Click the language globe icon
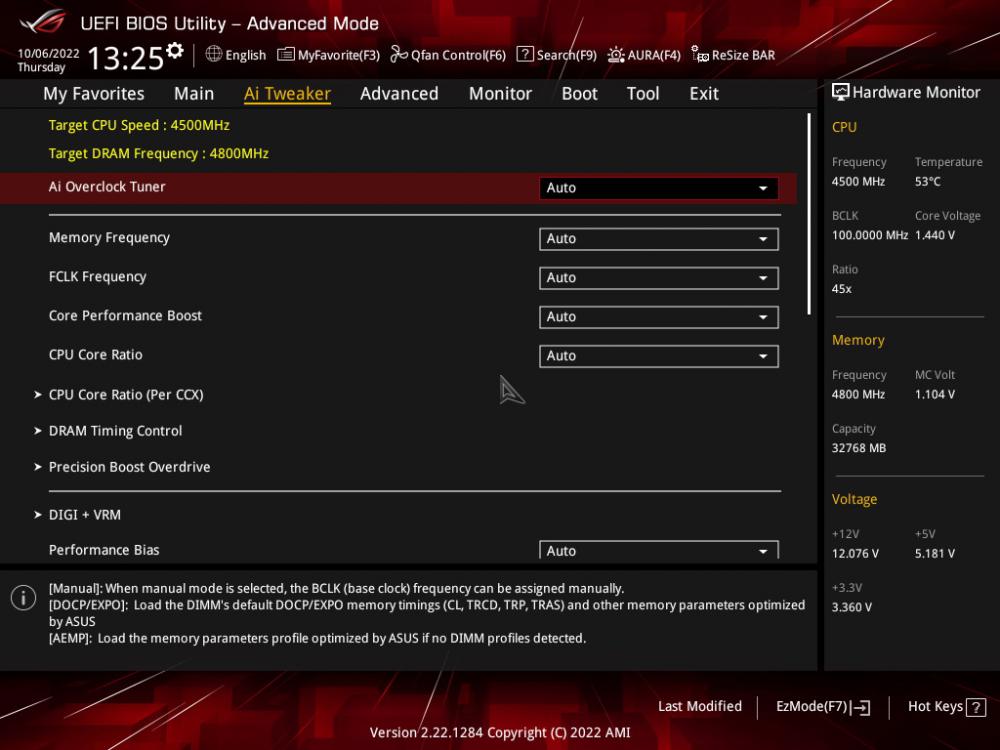This screenshot has width=1000, height=750. 214,54
